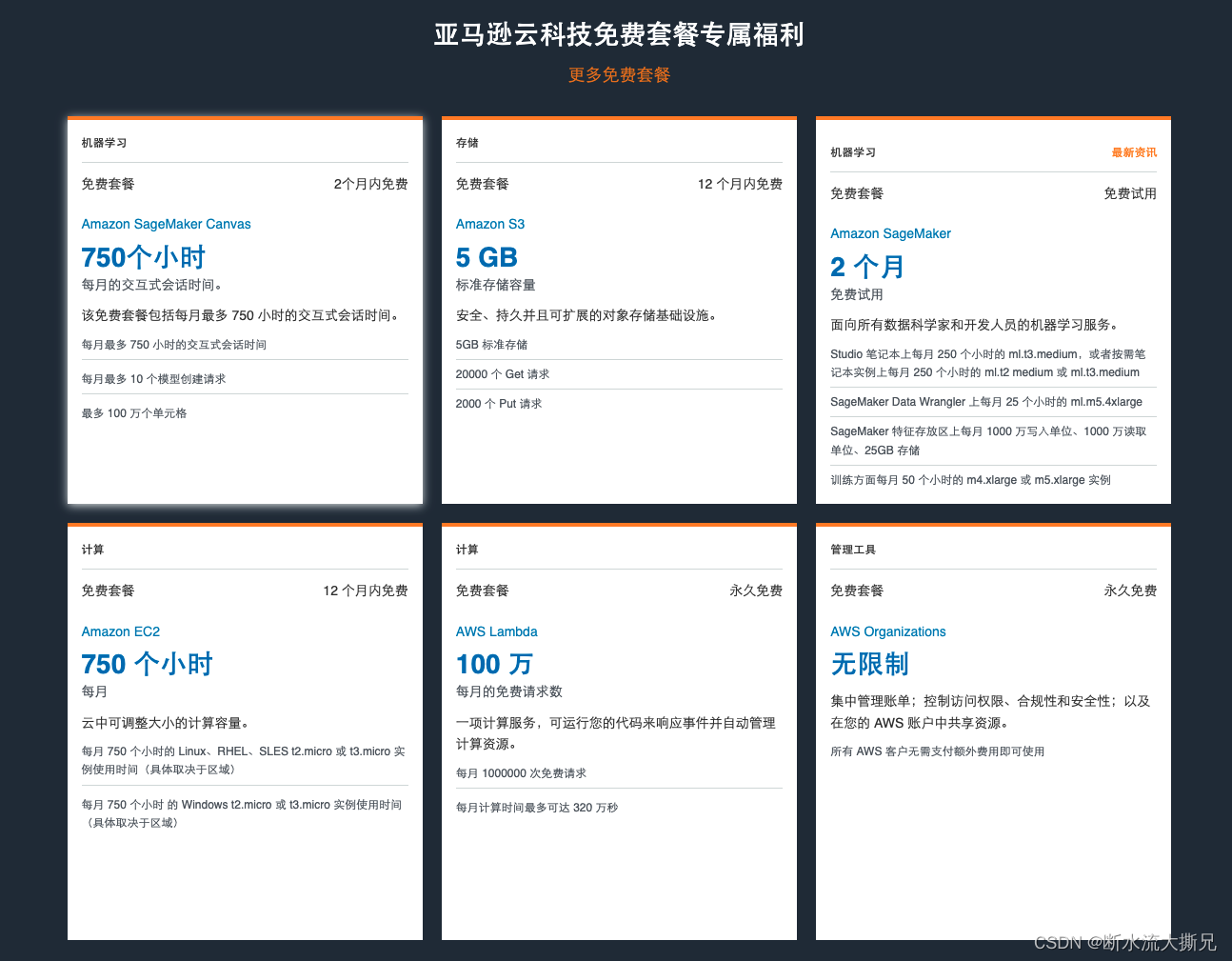
Task: Click 12 个月内免费 in the 存储 card
Action: click(x=740, y=184)
